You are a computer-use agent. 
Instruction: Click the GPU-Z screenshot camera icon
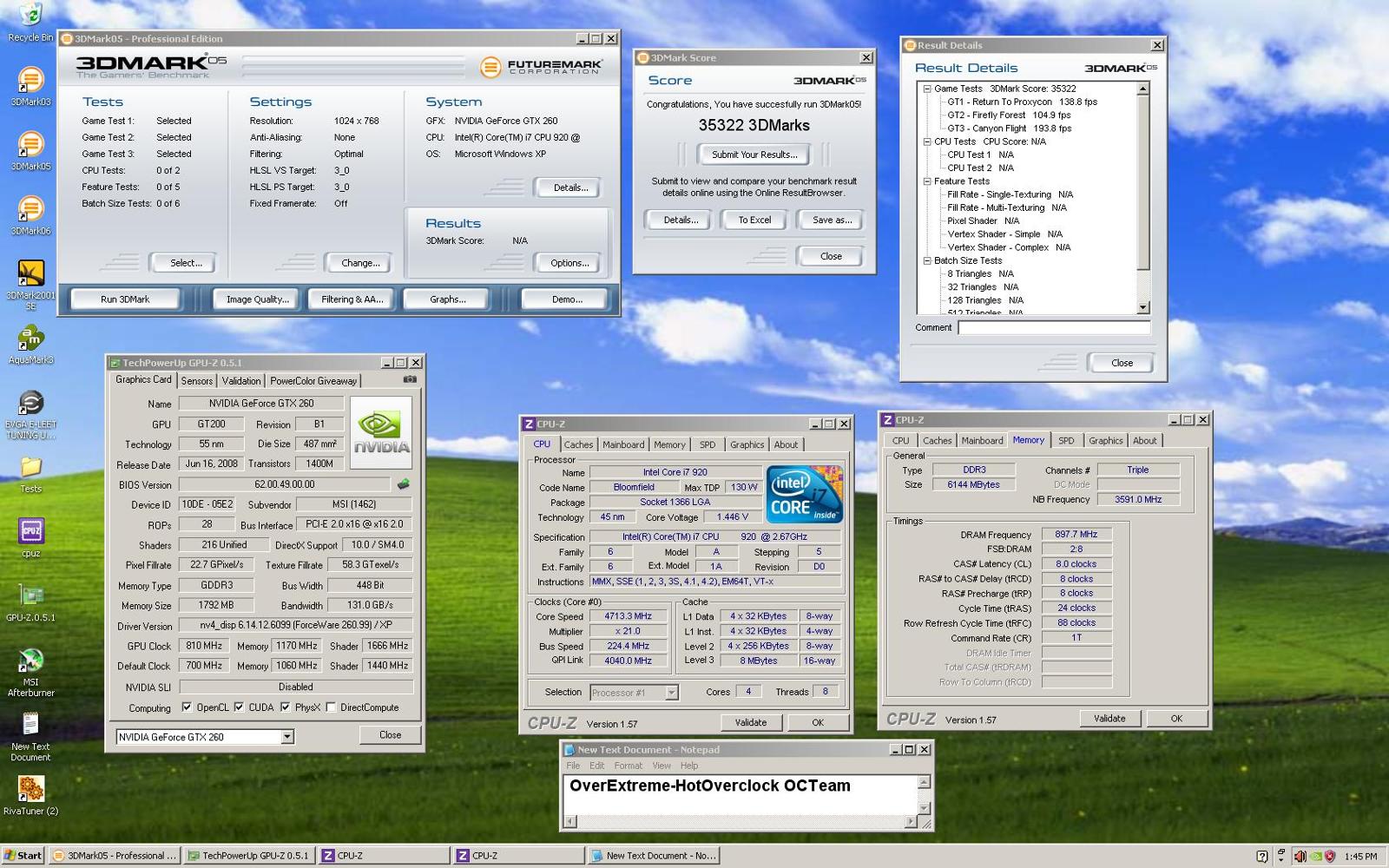point(410,379)
